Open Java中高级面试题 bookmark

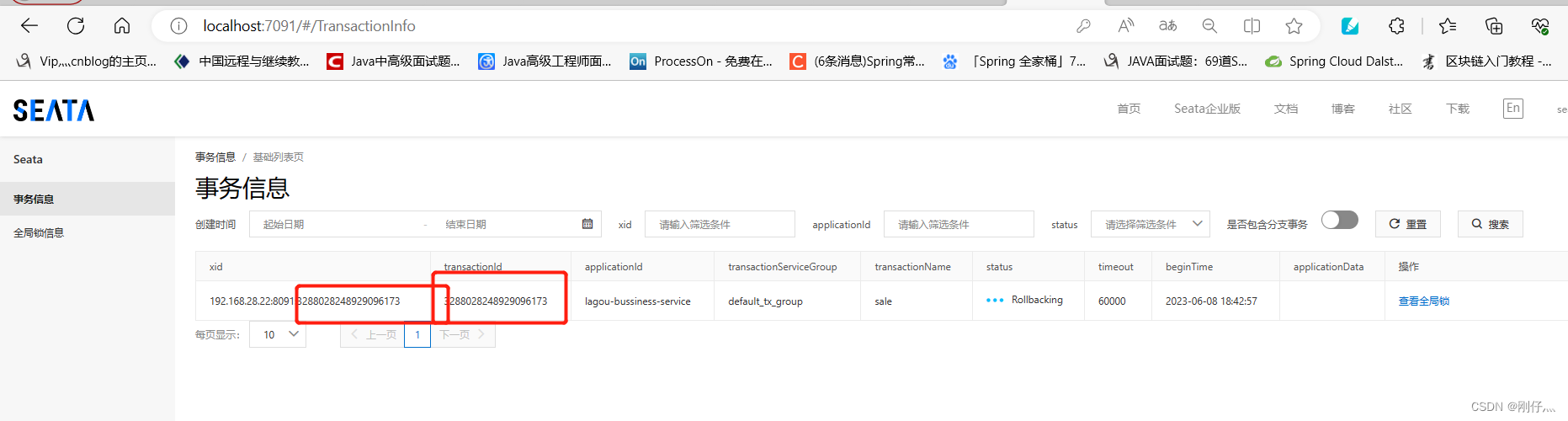pos(394,61)
